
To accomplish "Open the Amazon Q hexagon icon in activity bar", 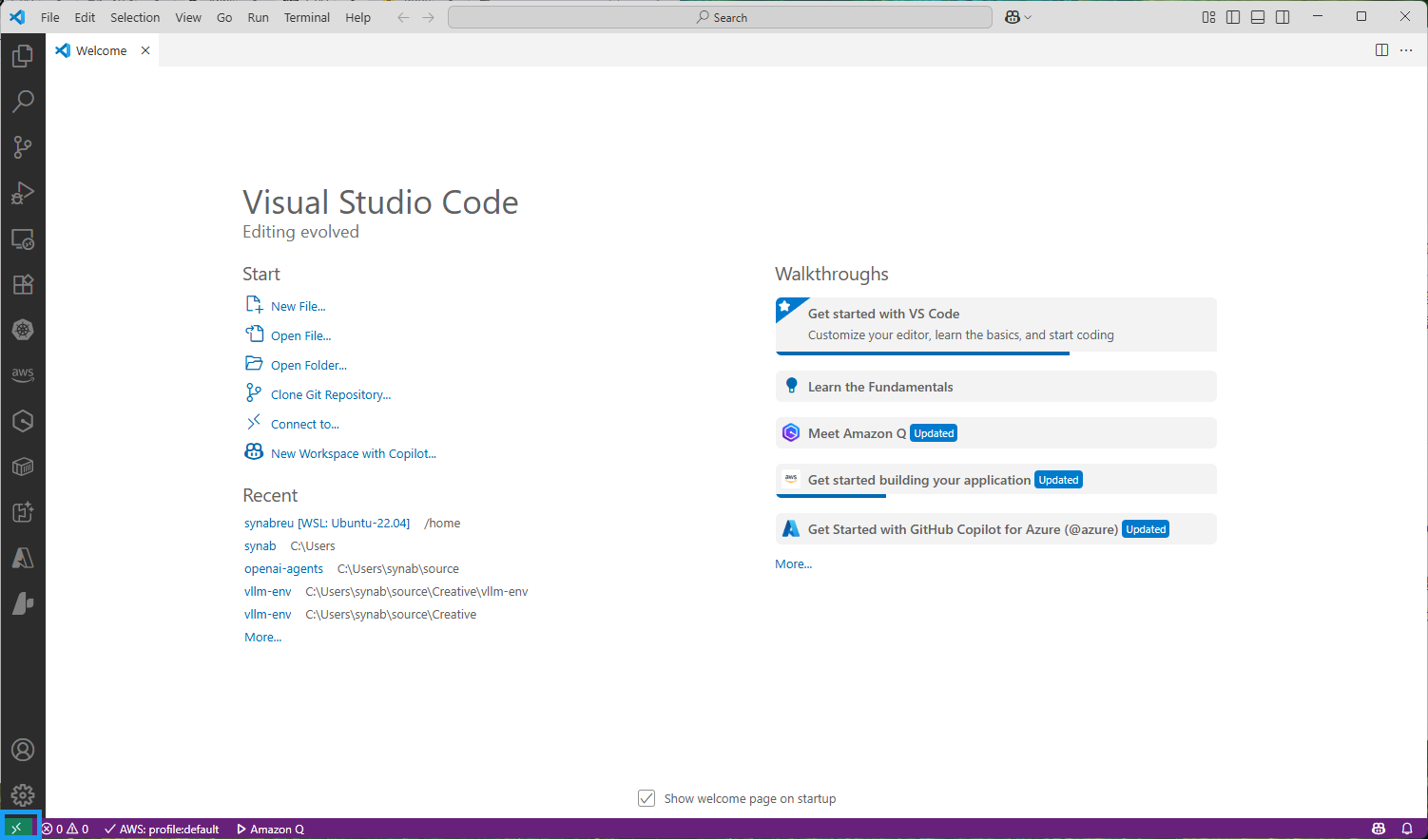I will 23,421.
